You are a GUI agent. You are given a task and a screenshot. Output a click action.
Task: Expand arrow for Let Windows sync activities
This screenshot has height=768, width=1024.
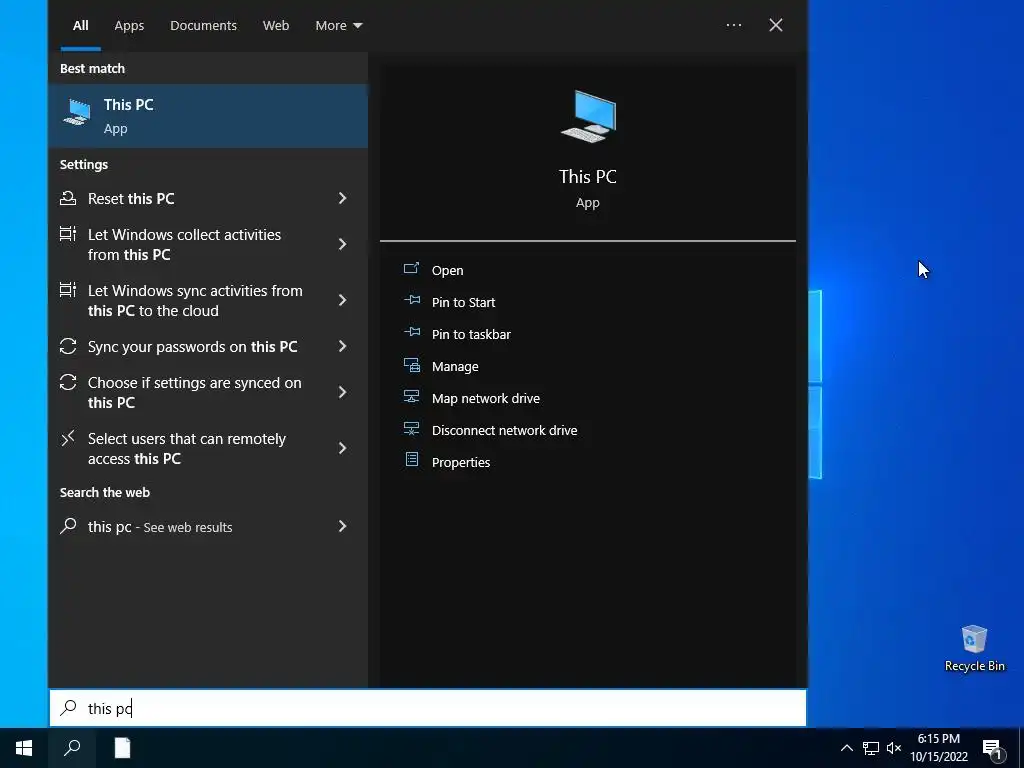point(342,300)
